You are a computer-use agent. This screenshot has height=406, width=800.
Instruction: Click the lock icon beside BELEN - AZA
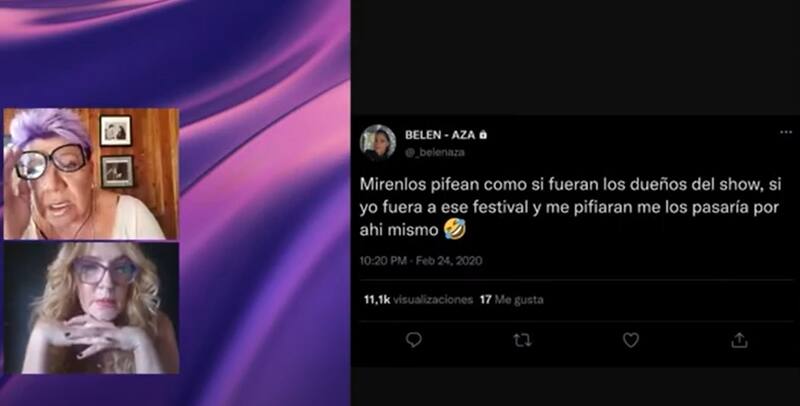483,135
